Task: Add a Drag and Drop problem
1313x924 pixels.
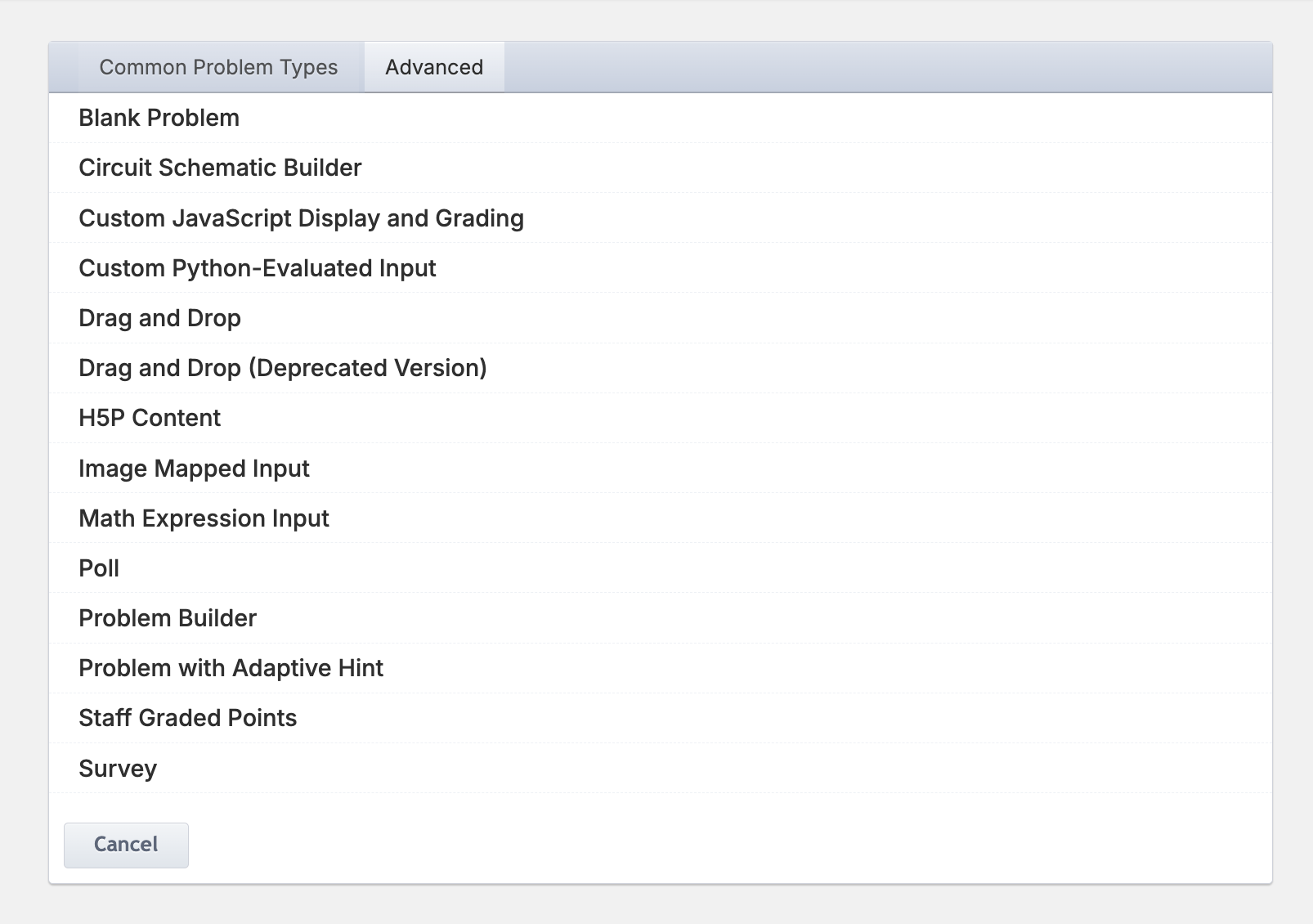Action: [159, 318]
